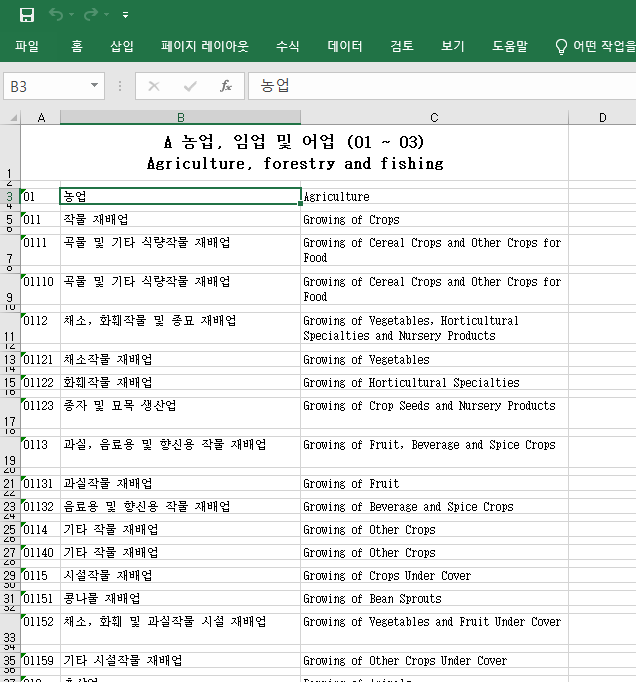Switch to the 페이지 레이아웃 tab
Image resolution: width=636 pixels, height=682 pixels.
(x=205, y=46)
